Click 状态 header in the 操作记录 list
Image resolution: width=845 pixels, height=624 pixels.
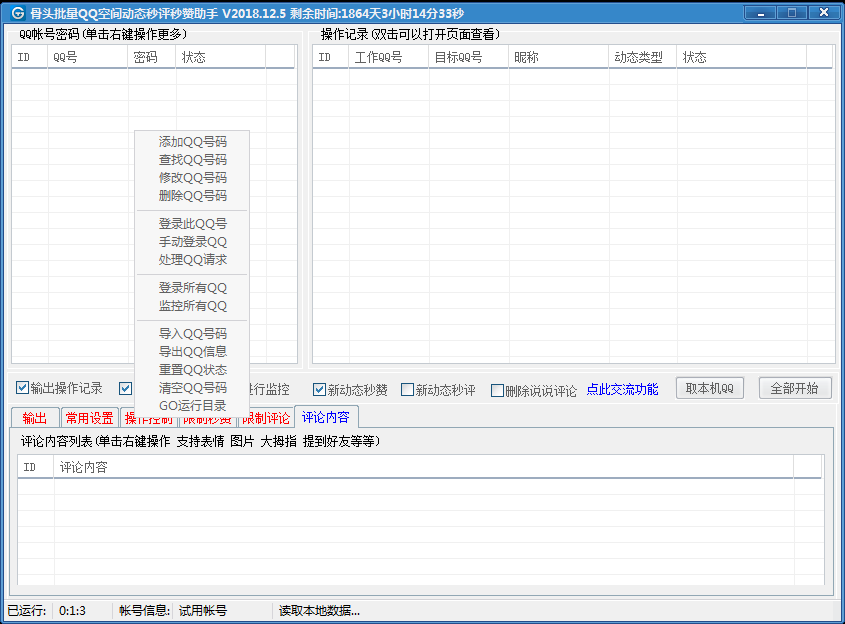tap(742, 57)
